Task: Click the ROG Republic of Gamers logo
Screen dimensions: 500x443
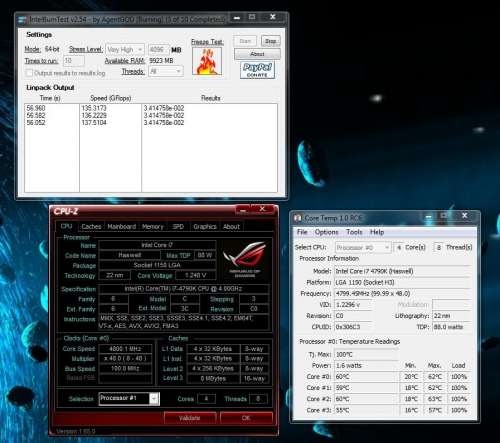Action: 245,260
